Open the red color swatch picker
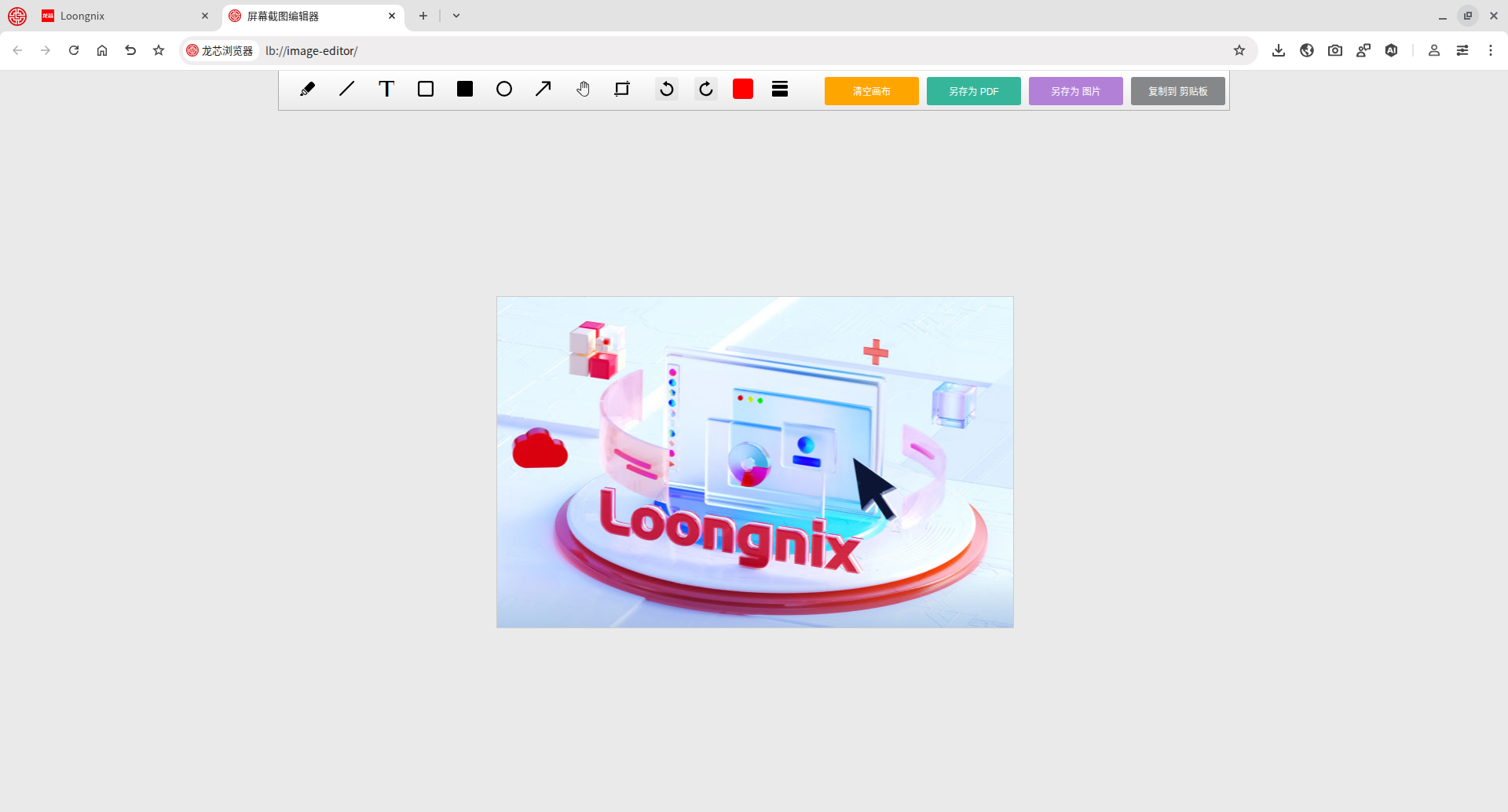Screen dimensions: 1508x812 (x=743, y=90)
